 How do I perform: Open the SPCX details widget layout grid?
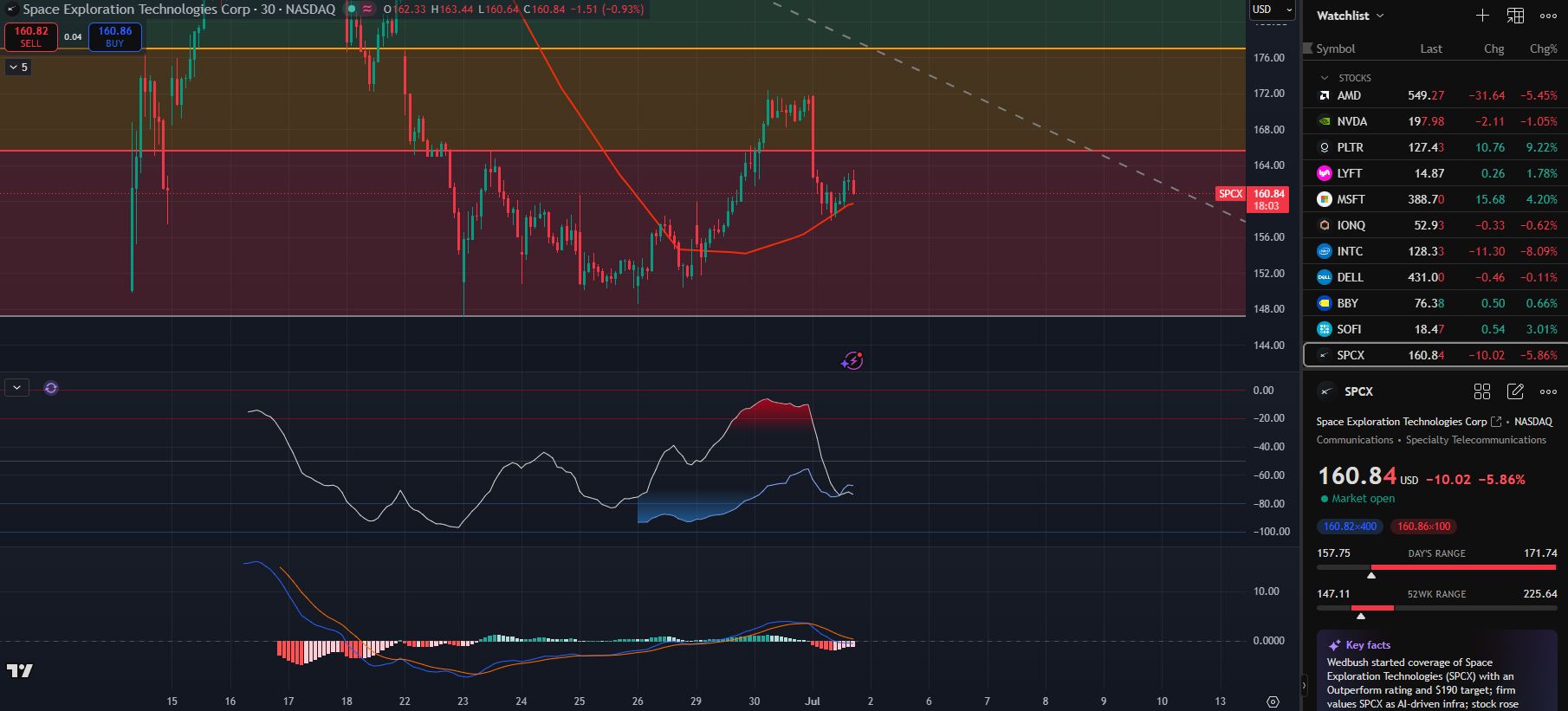pyautogui.click(x=1482, y=391)
